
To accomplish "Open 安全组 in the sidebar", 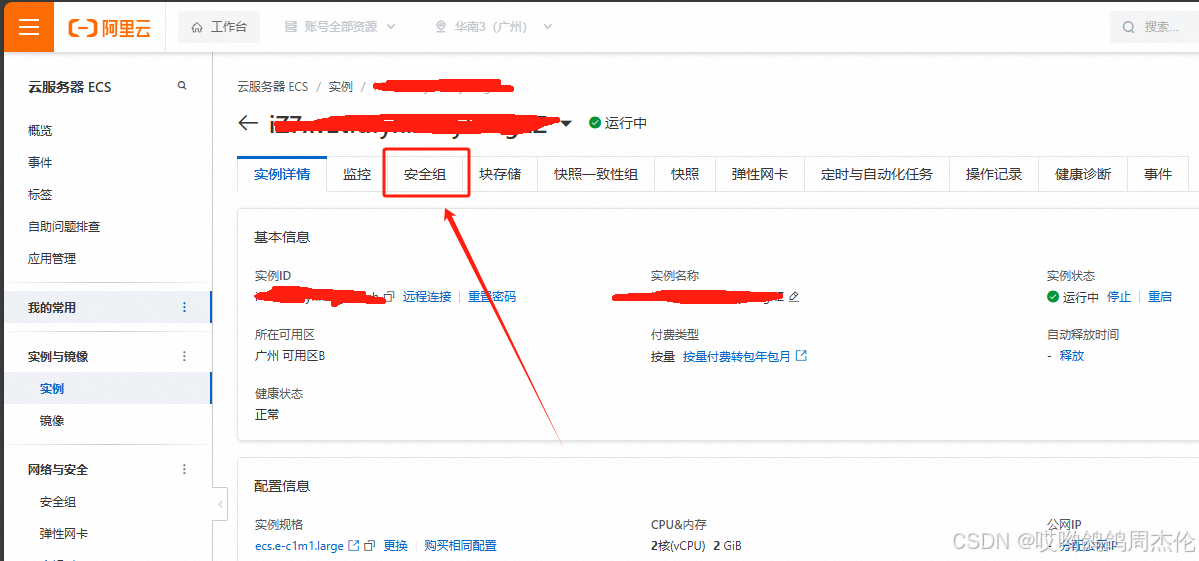I will click(58, 502).
